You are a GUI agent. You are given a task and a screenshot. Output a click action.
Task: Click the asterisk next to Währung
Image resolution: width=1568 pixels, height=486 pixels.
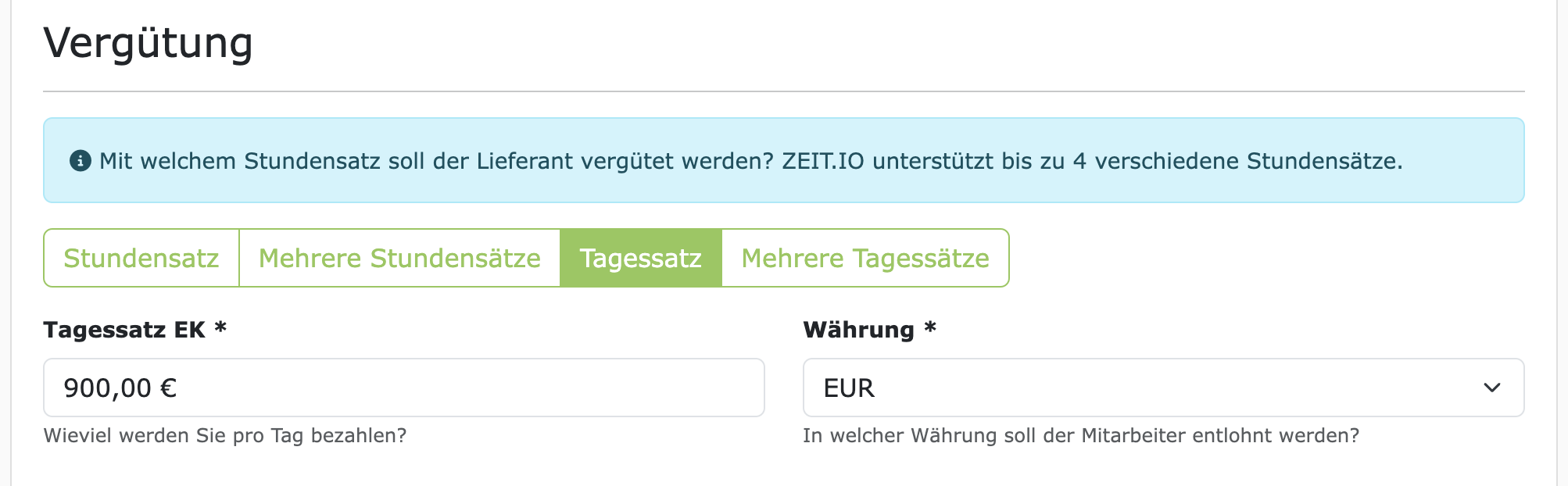[x=931, y=330]
